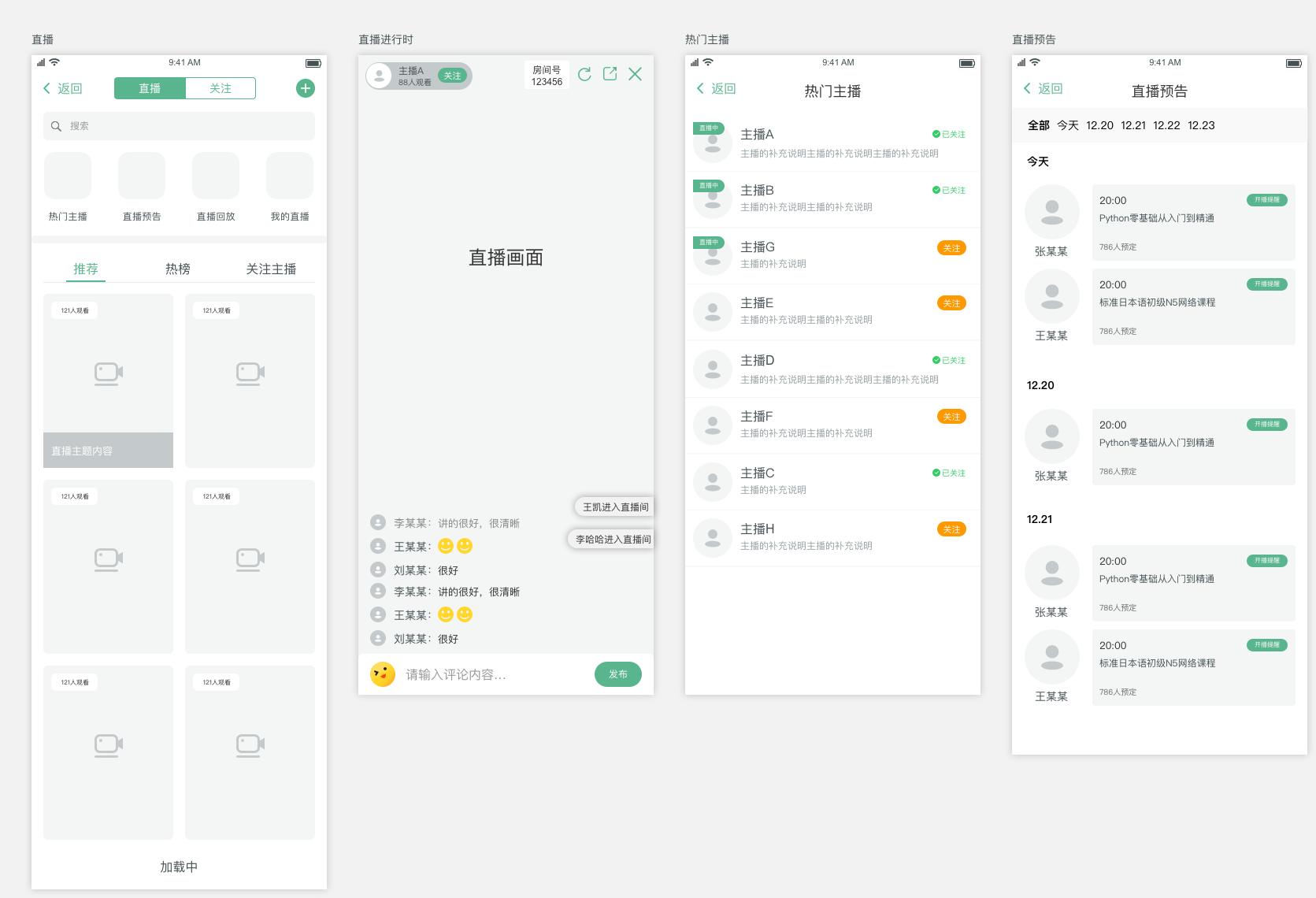Screen dimensions: 1316x898
Task: Set 开播提醒 for today's 日本语 course
Action: [1266, 284]
